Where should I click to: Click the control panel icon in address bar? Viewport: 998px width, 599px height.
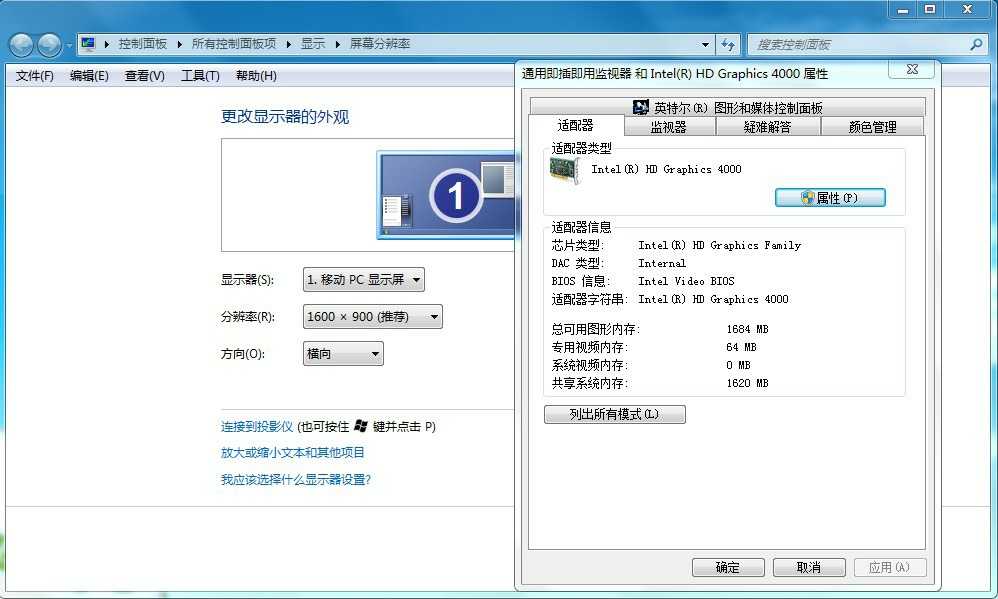pos(88,44)
